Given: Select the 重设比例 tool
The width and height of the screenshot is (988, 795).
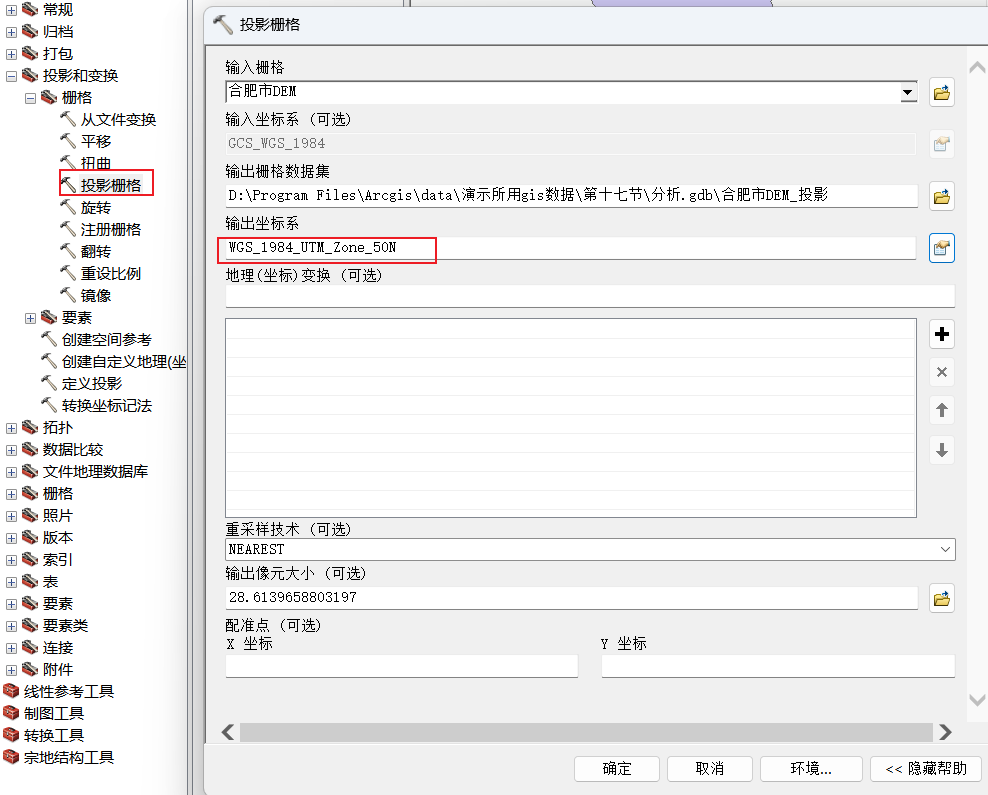Looking at the screenshot, I should coord(111,273).
